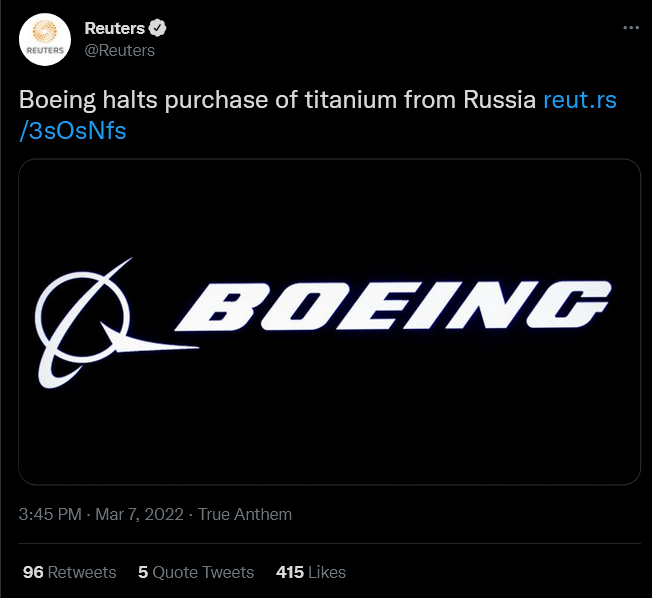The width and height of the screenshot is (652, 598).
Task: Click the /3sOsNfs link continuation
Action: click(x=73, y=131)
